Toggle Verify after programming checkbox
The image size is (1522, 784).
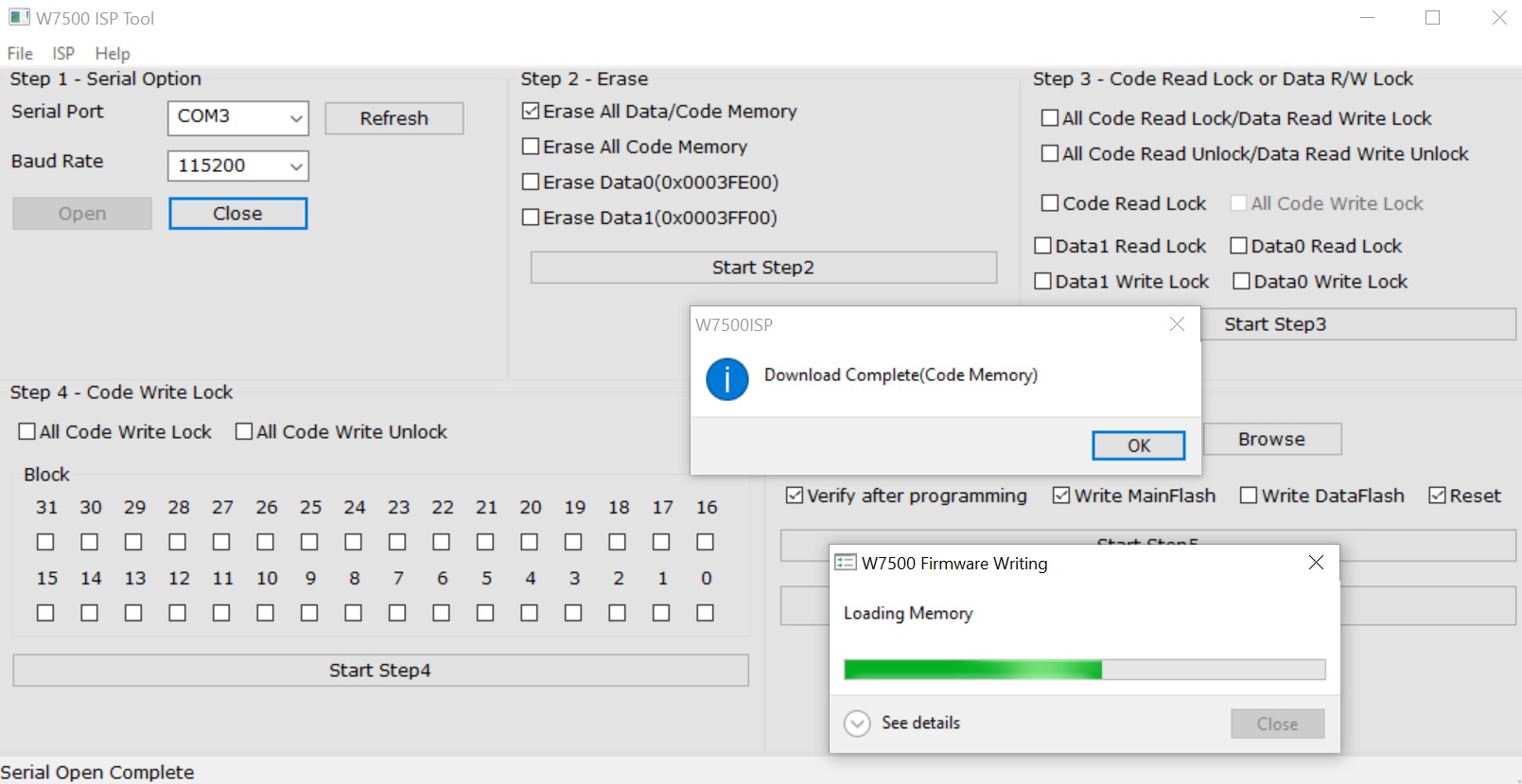pyautogui.click(x=795, y=496)
